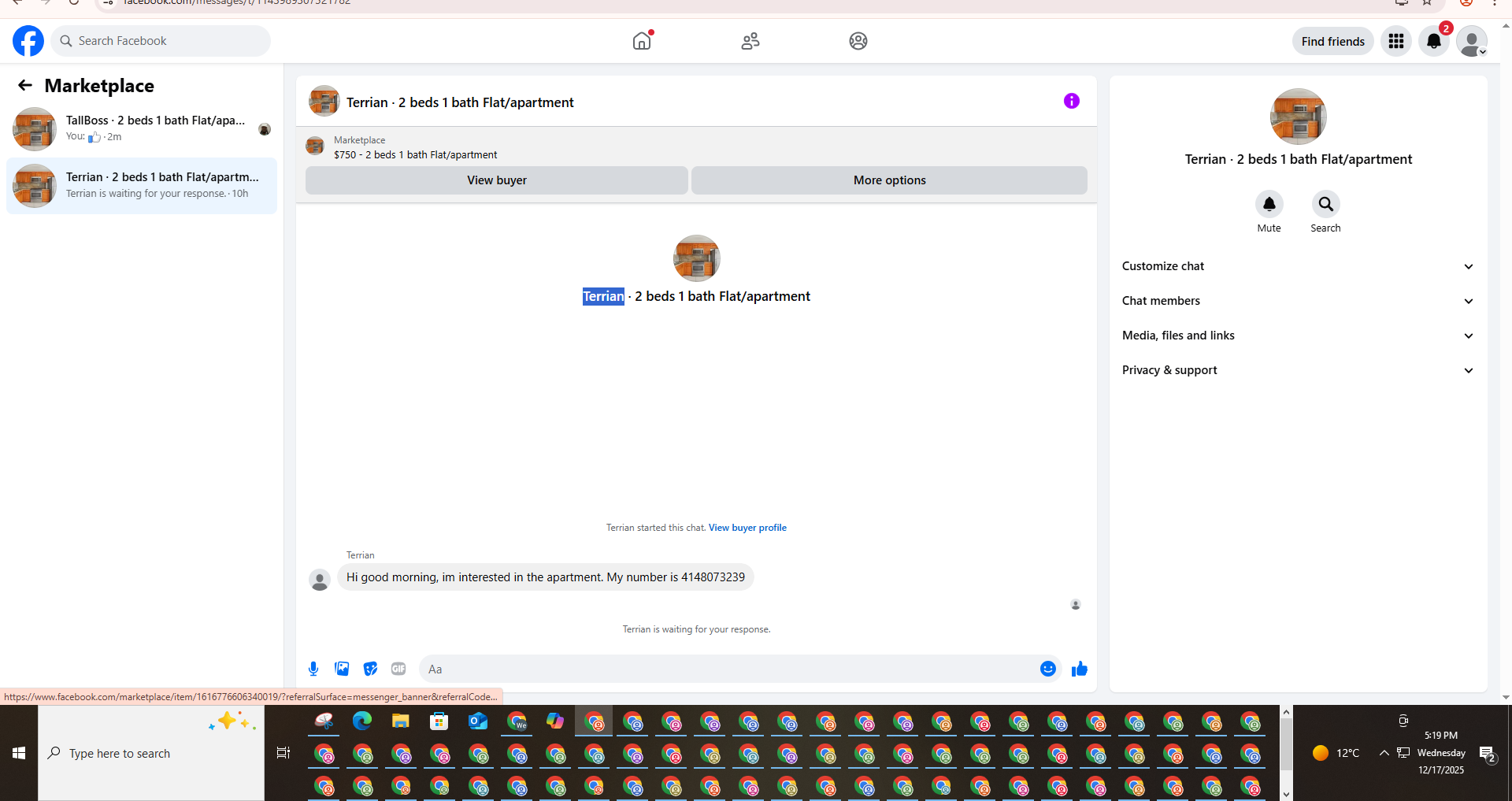1512x801 pixels.
Task: Click the Meet Now camera tray icon
Action: [1403, 720]
